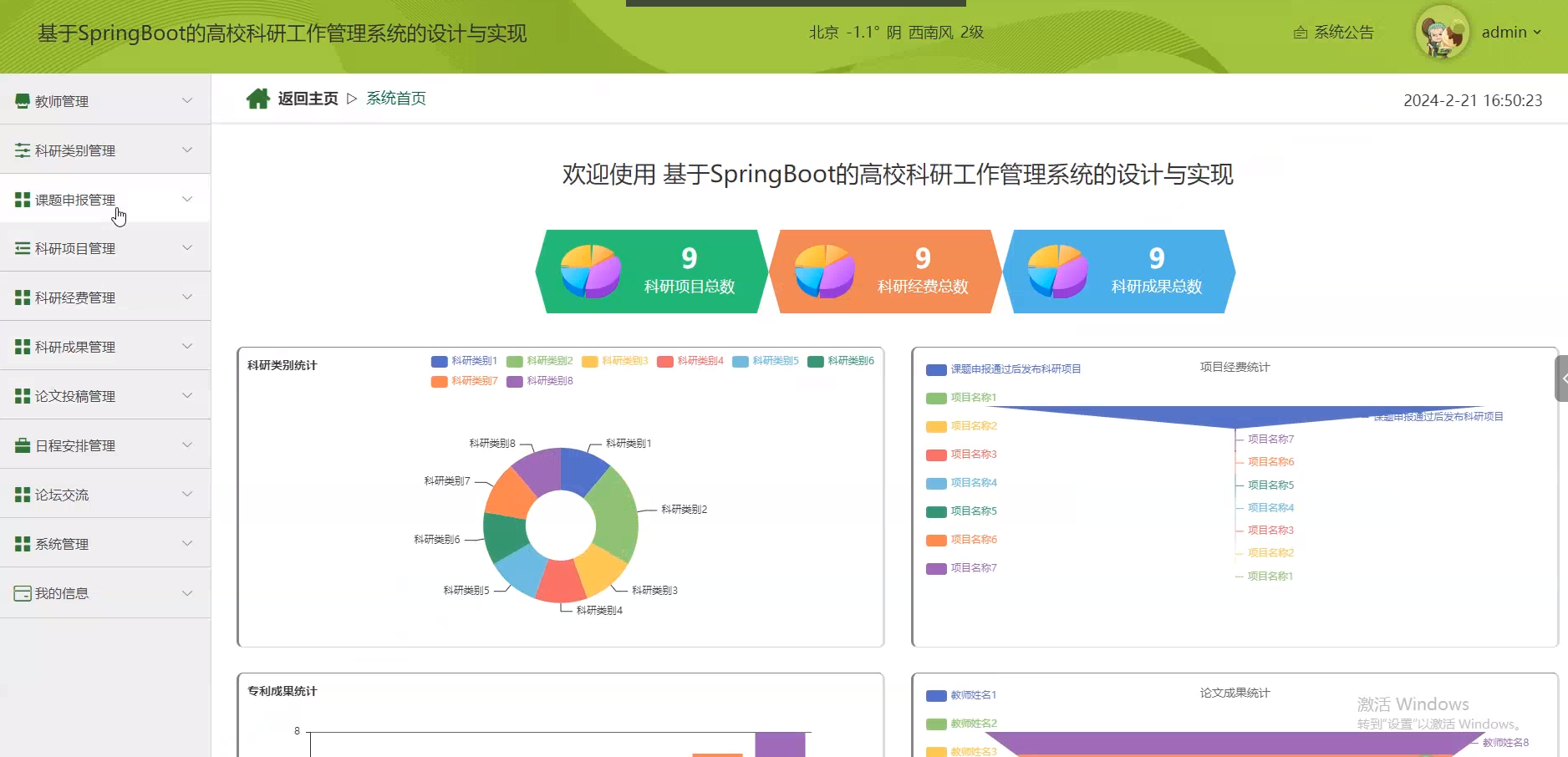
Task: Click the 课题申报管理 grid icon
Action: (x=23, y=200)
